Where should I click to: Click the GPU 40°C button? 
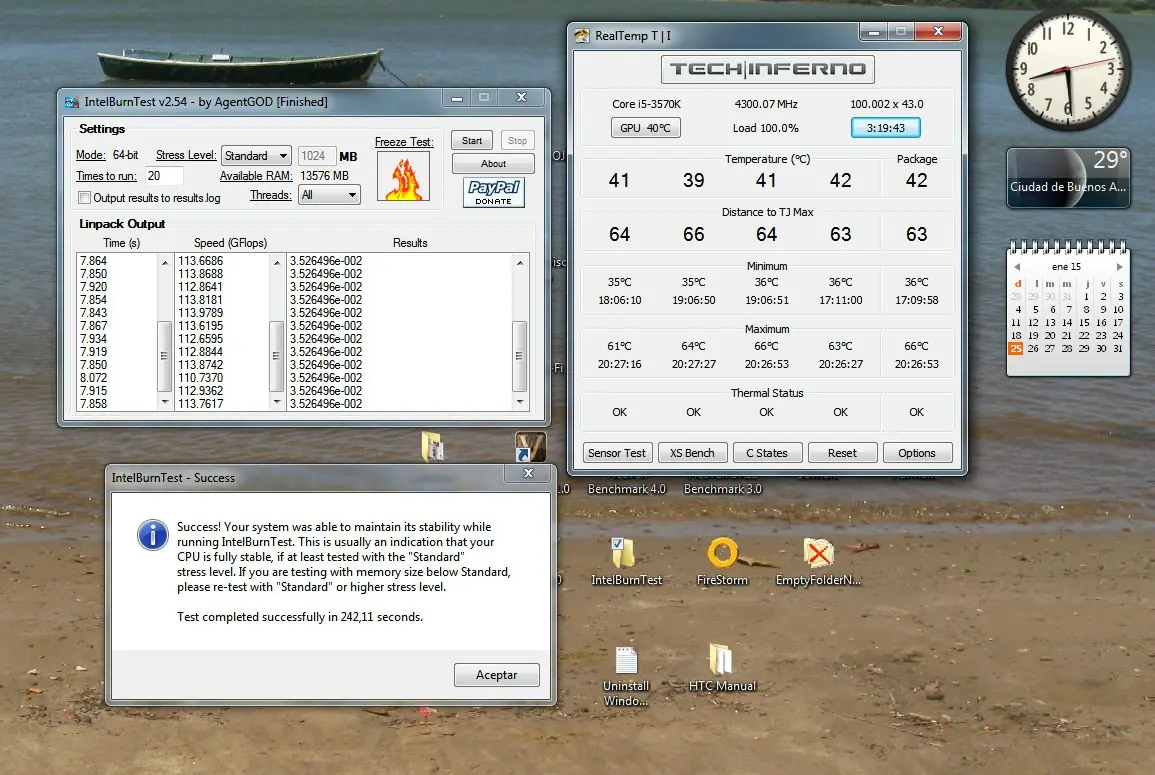coord(645,127)
